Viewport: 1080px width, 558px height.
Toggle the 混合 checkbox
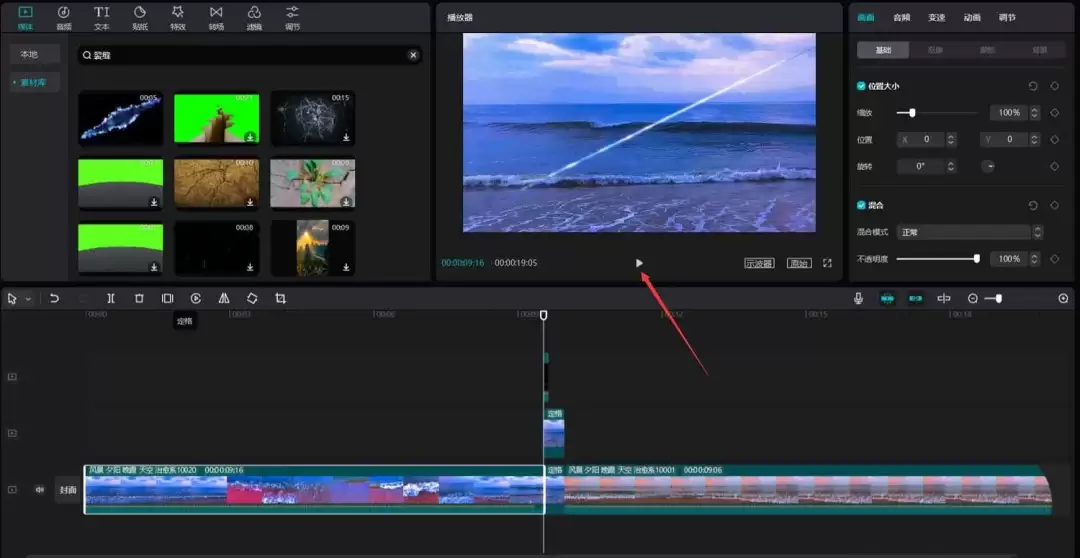(862, 205)
